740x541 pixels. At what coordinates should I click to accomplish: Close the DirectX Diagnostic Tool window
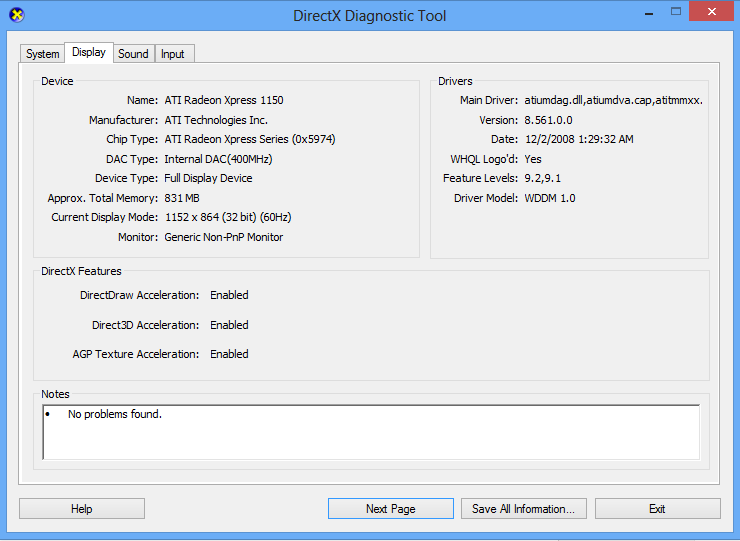coord(712,12)
